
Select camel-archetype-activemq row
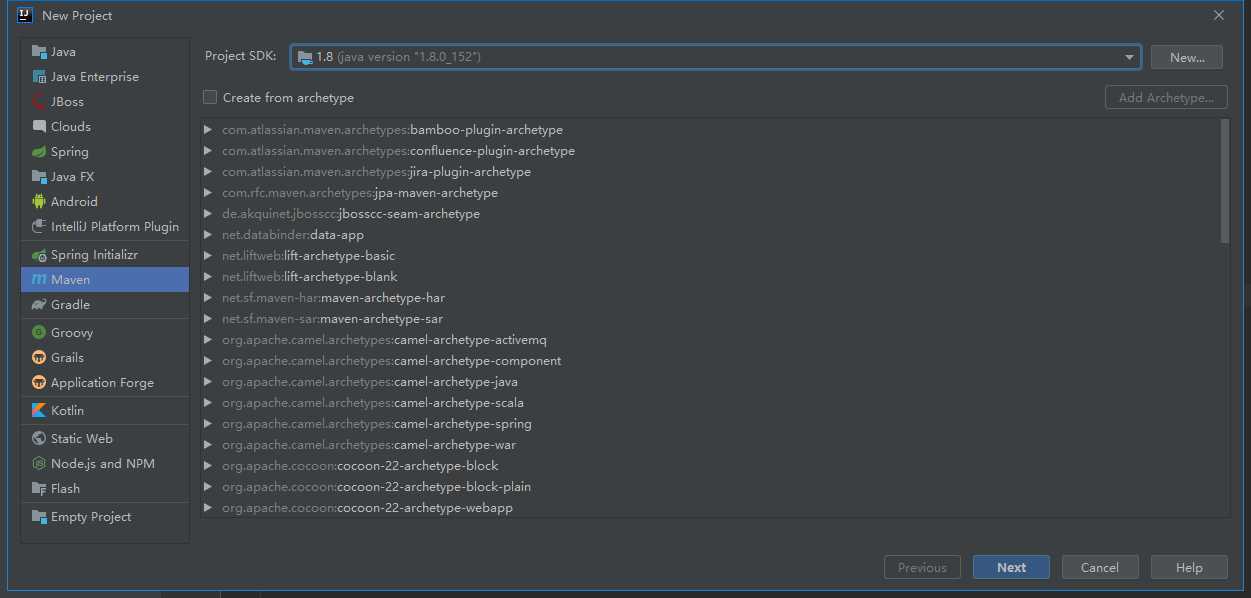[x=710, y=340]
